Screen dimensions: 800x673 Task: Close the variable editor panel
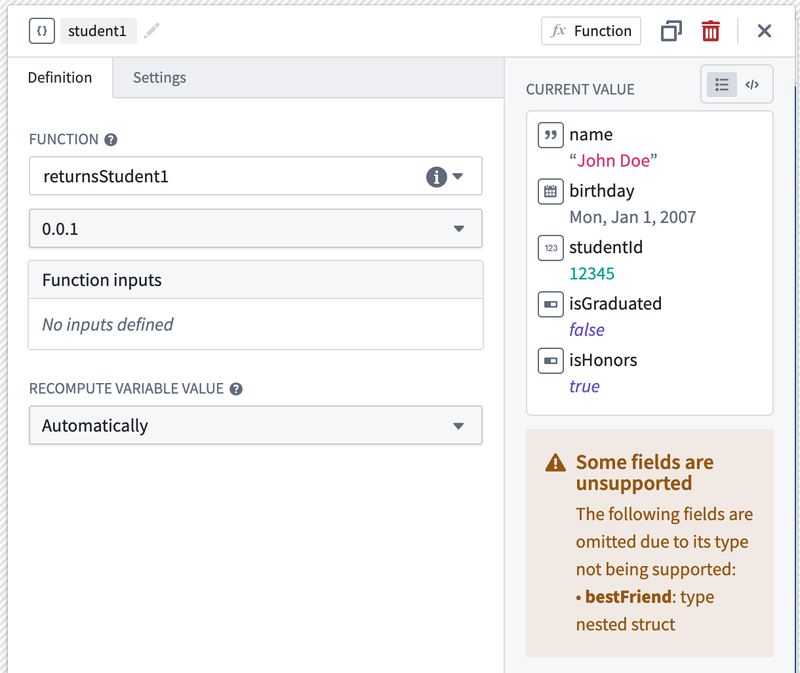point(764,31)
